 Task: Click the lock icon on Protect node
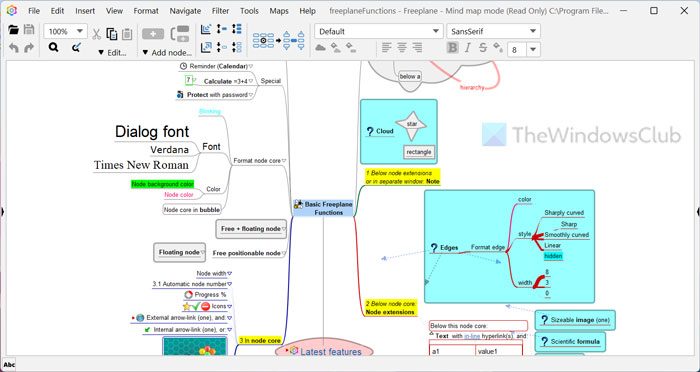[x=180, y=95]
